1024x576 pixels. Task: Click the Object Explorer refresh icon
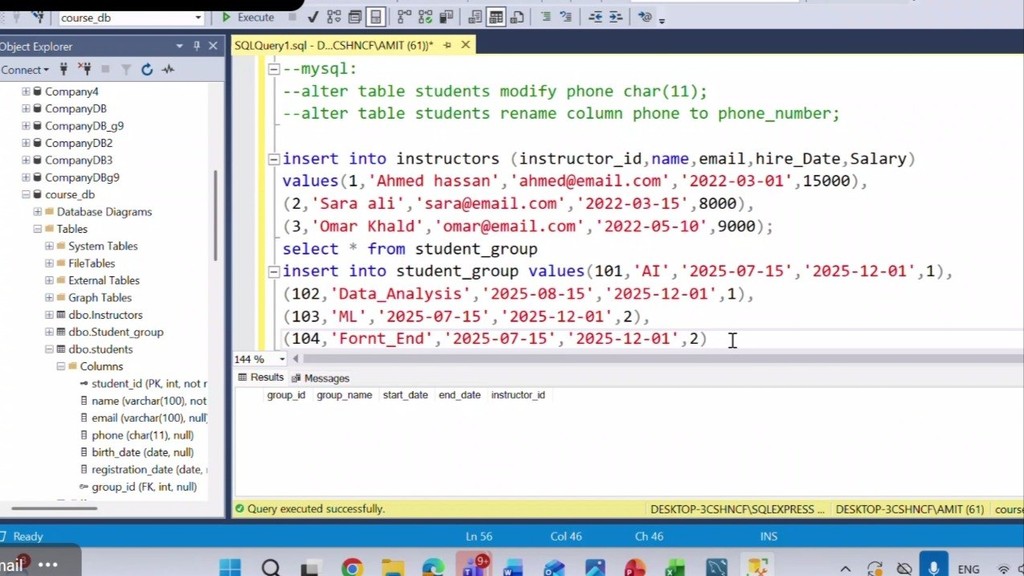click(147, 69)
